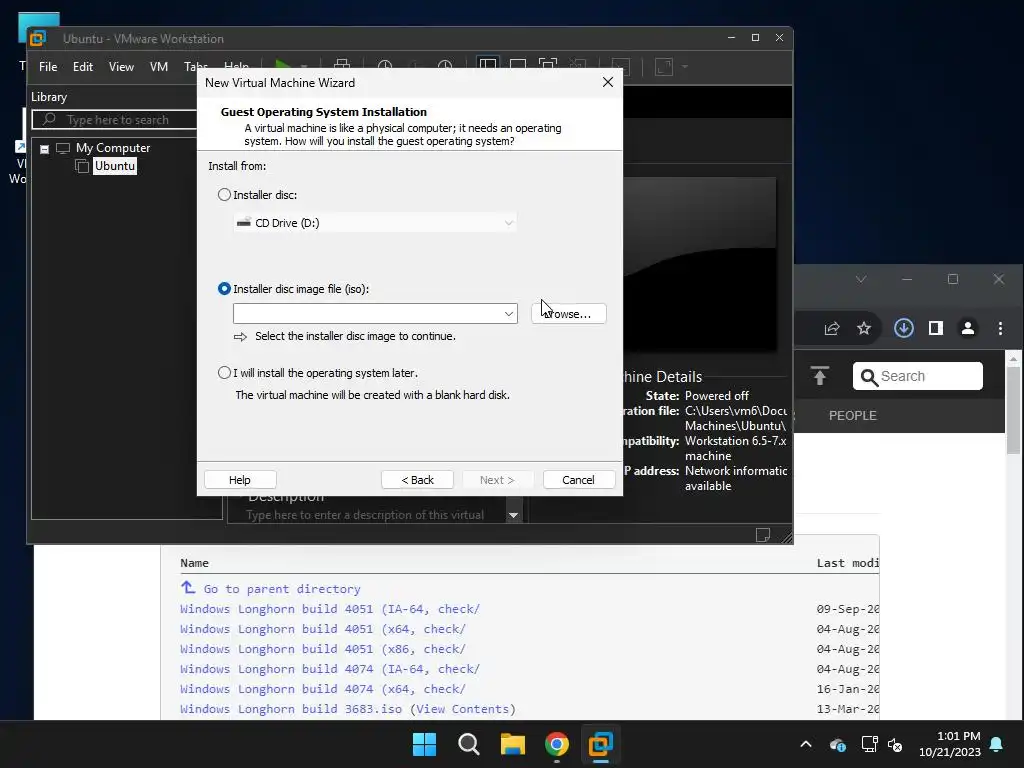Screen dimensions: 1024x768
Task: Click the webpage's jump-to-top arrow icon
Action: [820, 376]
